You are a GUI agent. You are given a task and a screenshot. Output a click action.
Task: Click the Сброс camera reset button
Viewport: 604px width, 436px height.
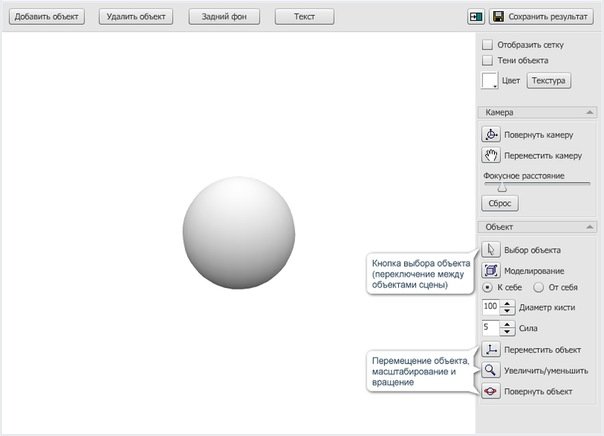click(x=500, y=203)
